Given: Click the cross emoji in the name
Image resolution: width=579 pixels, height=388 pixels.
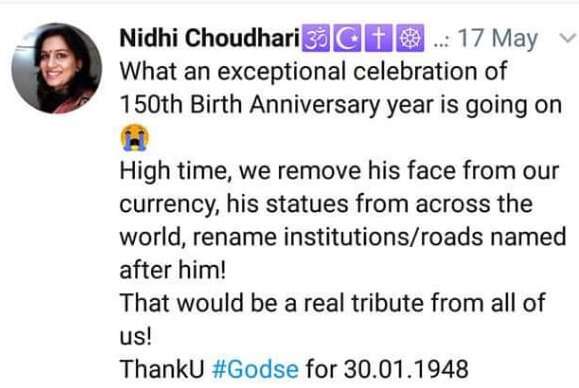Looking at the screenshot, I should [x=378, y=38].
